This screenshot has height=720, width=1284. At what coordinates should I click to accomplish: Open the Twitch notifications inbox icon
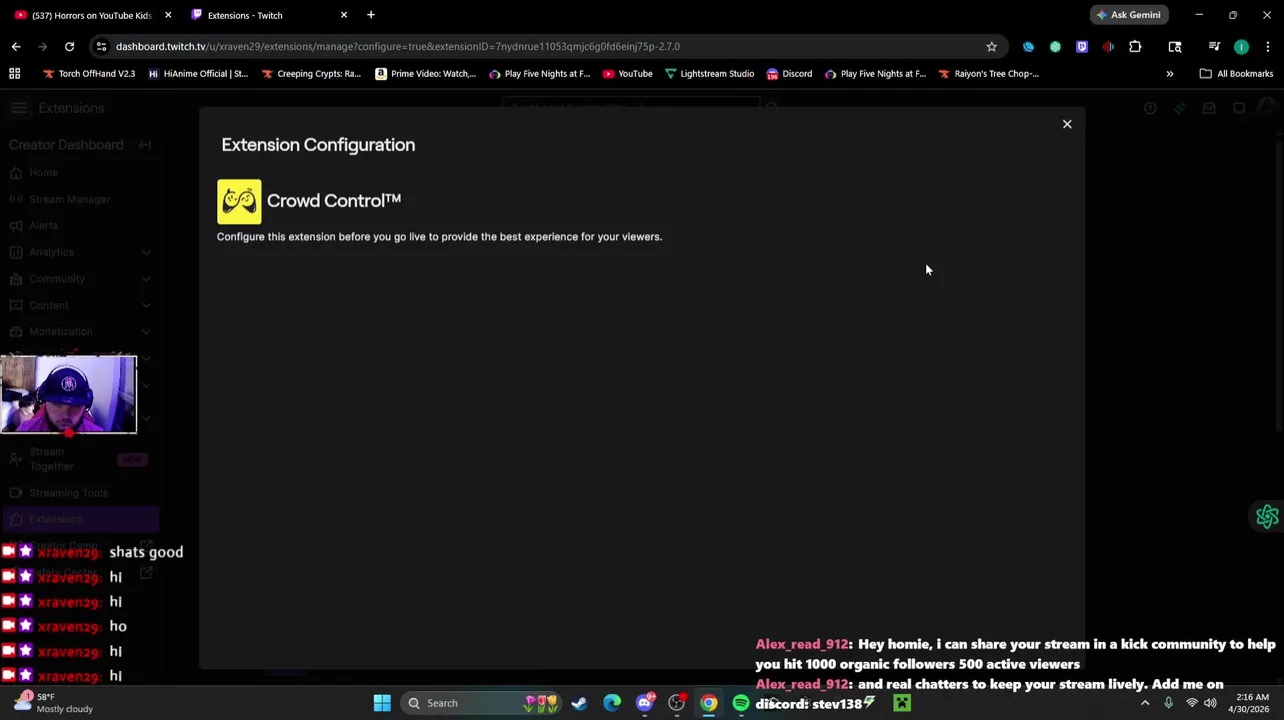coord(1209,108)
